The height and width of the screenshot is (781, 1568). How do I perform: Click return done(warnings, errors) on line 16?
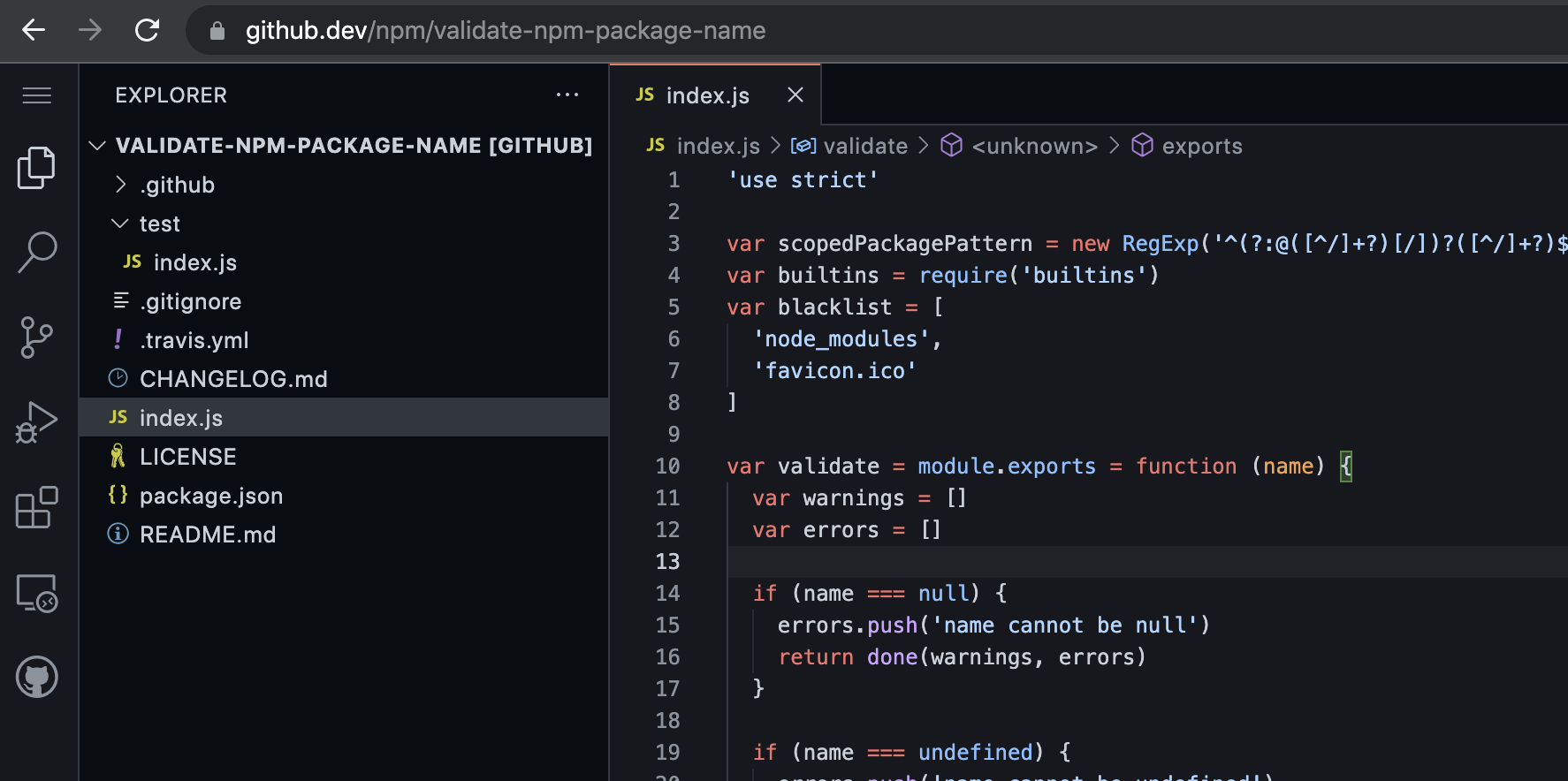point(962,657)
